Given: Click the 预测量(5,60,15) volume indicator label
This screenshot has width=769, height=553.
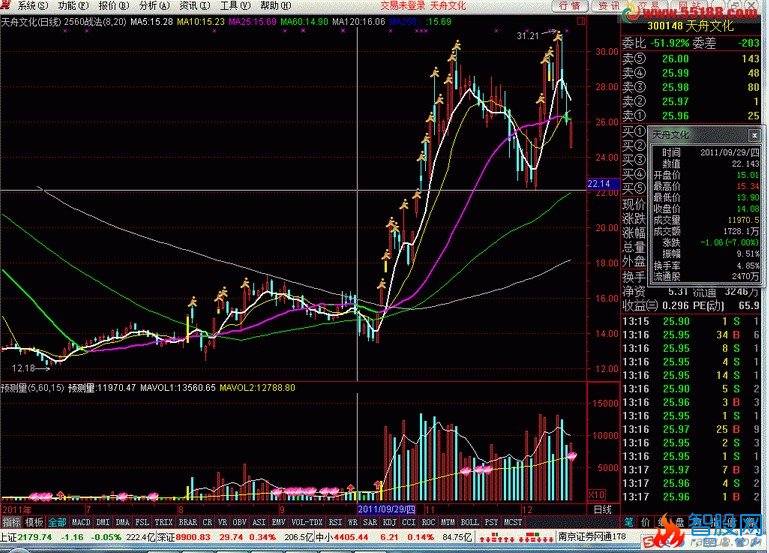Looking at the screenshot, I should [x=33, y=388].
